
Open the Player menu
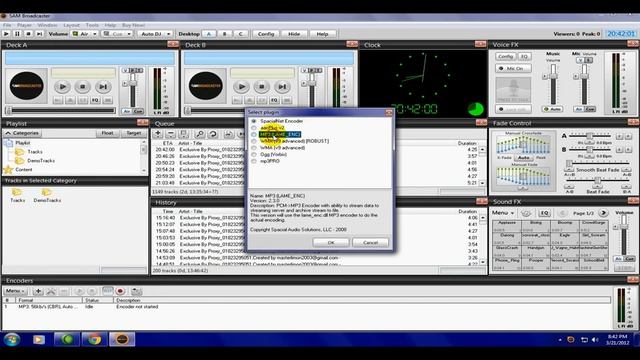[x=24, y=25]
